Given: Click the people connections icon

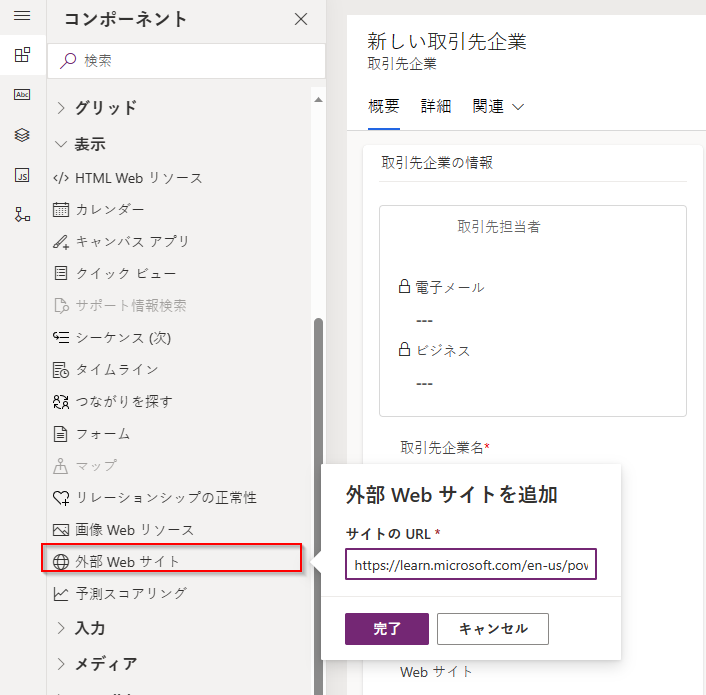Looking at the screenshot, I should pyautogui.click(x=61, y=402).
